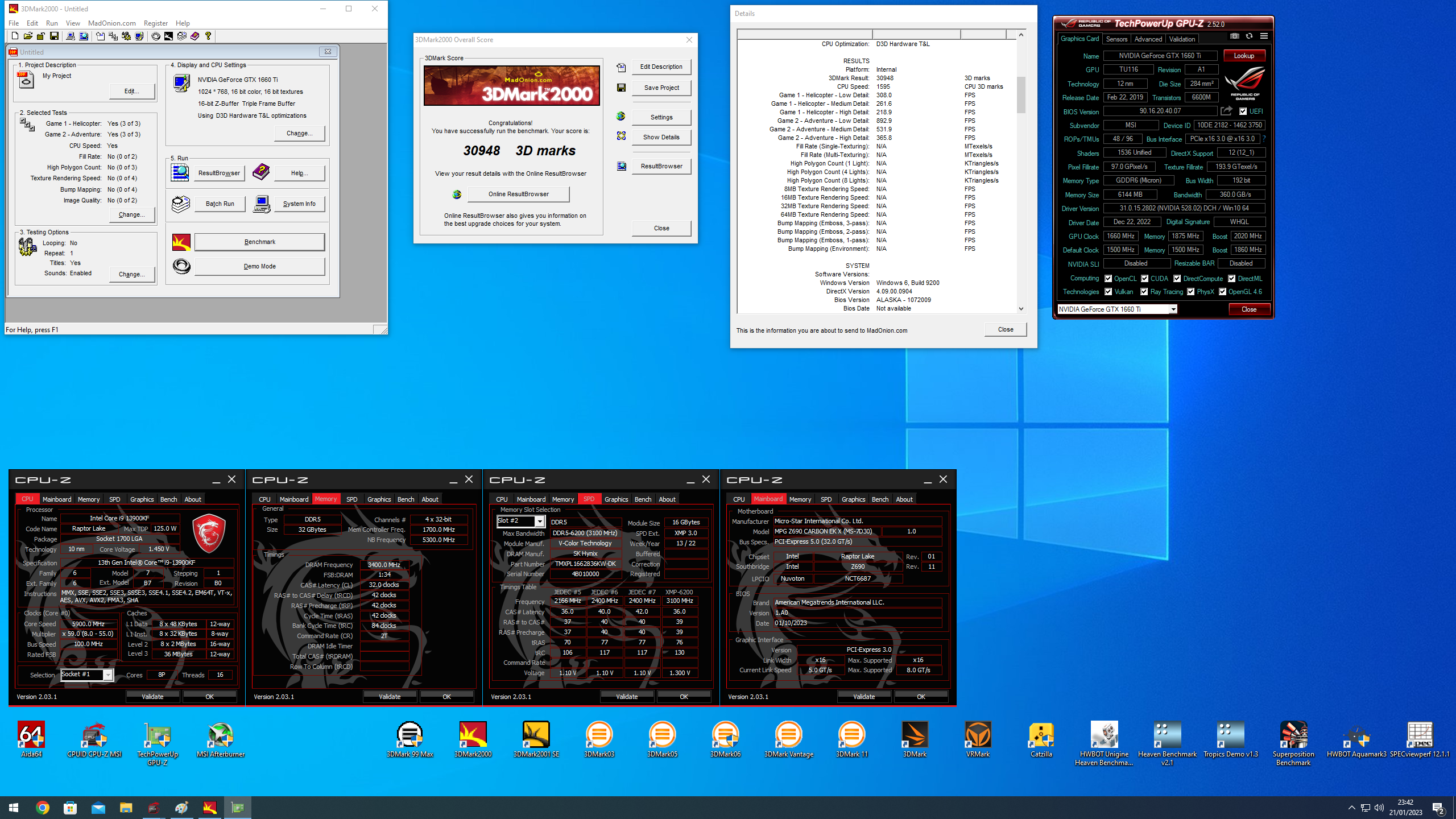Image resolution: width=1456 pixels, height=819 pixels.
Task: Open 3DMark Vantage desktop shortcut
Action: click(x=788, y=739)
